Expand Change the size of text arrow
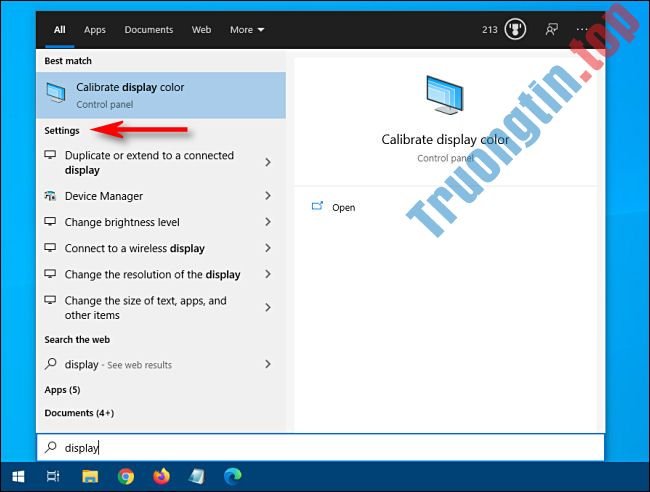Screen dimensions: 650x492 [268, 307]
